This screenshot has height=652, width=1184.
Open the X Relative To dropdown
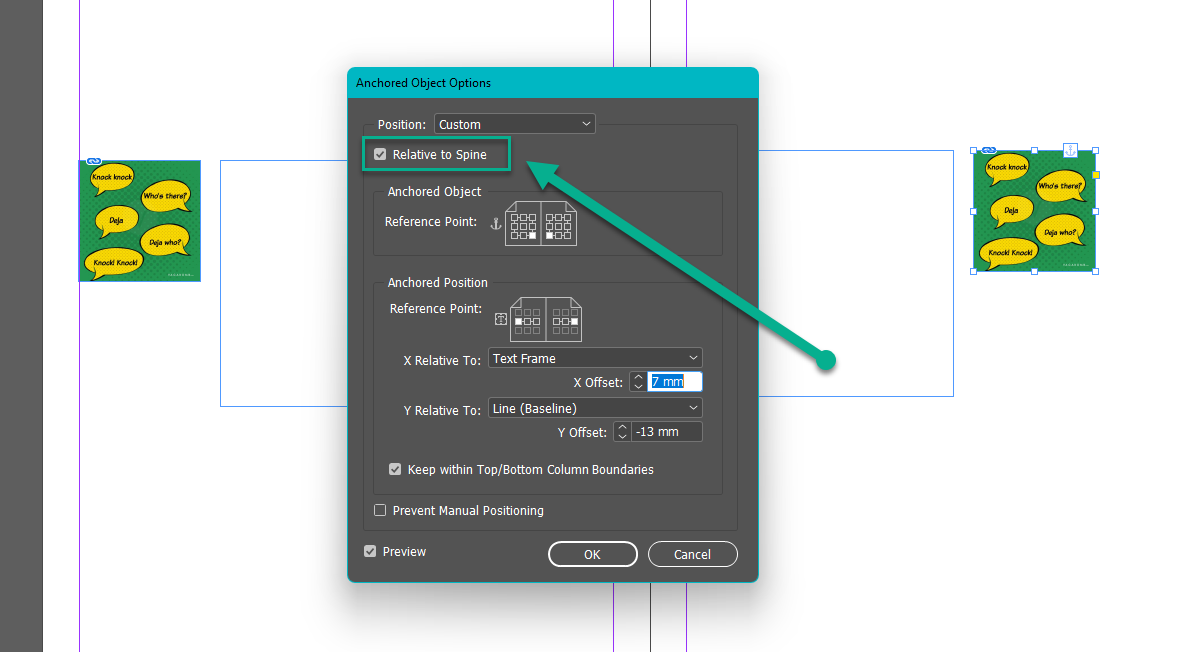click(595, 357)
